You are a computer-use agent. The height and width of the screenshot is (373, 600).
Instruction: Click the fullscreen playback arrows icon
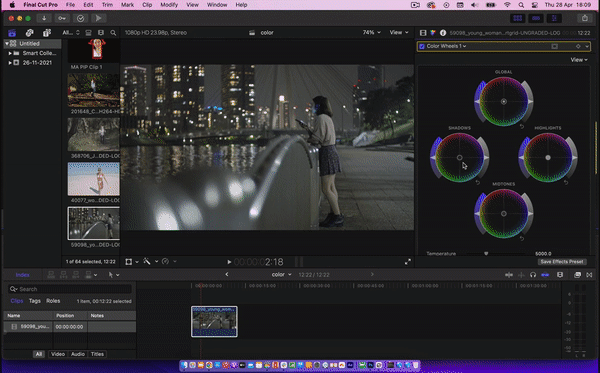tap(408, 262)
